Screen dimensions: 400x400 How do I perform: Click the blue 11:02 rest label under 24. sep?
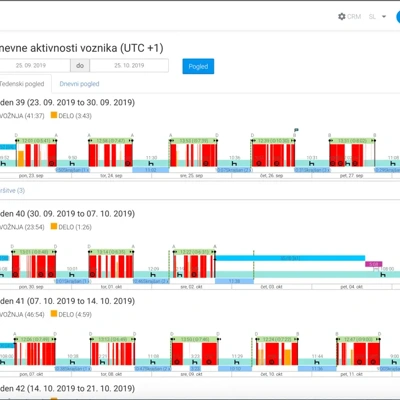(x=151, y=170)
